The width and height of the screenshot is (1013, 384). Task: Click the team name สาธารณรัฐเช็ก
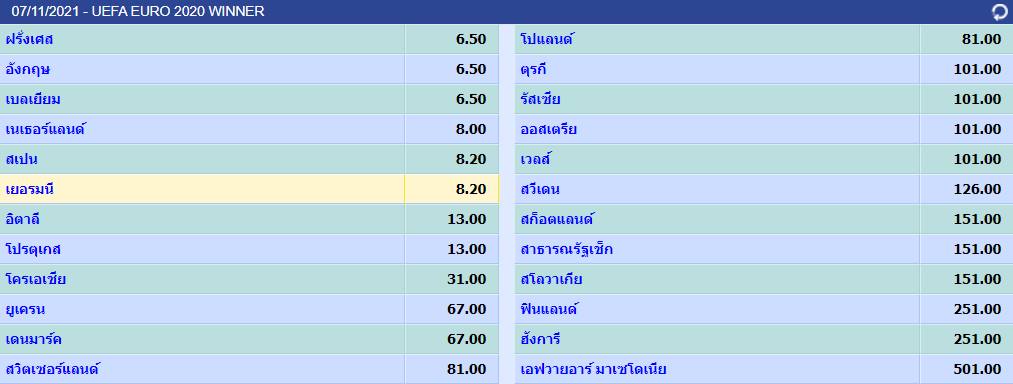point(567,250)
